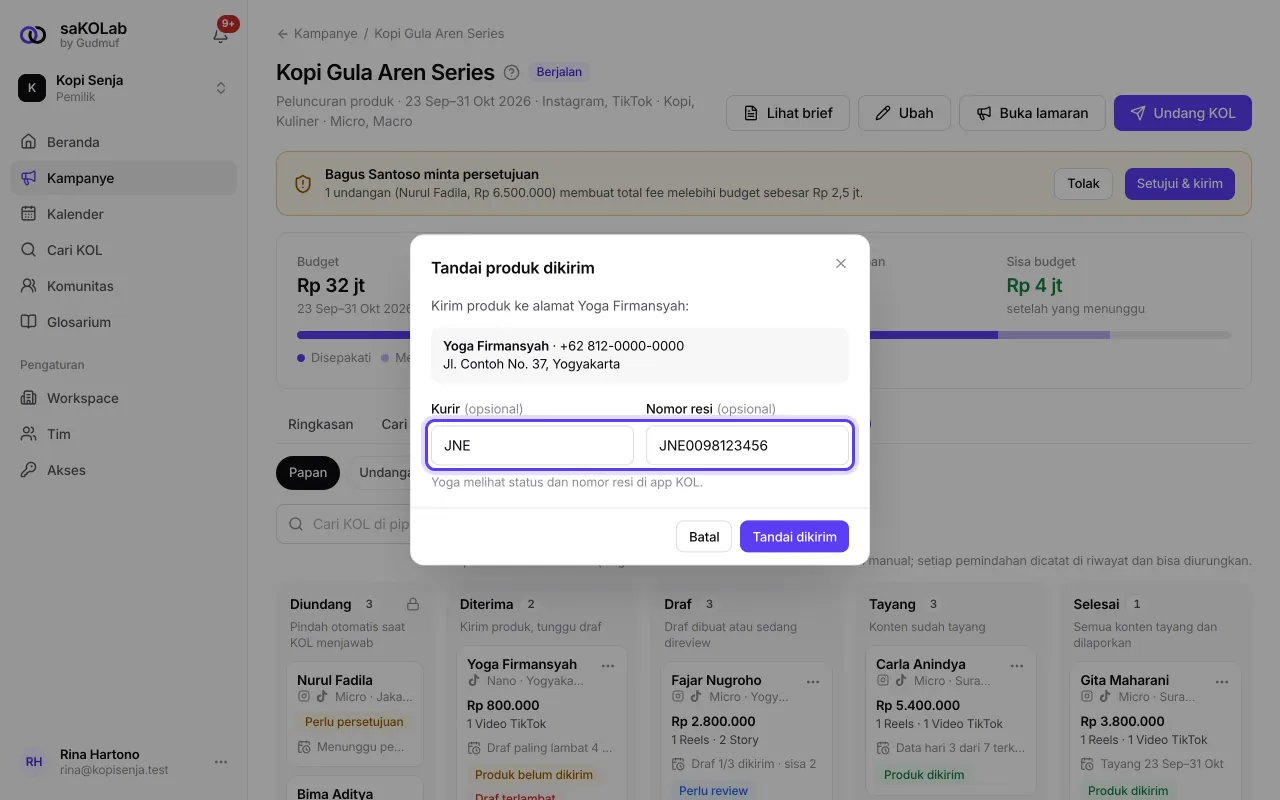Click Kopi Gula Aren Series breadcrumb
This screenshot has height=800, width=1280.
439,33
